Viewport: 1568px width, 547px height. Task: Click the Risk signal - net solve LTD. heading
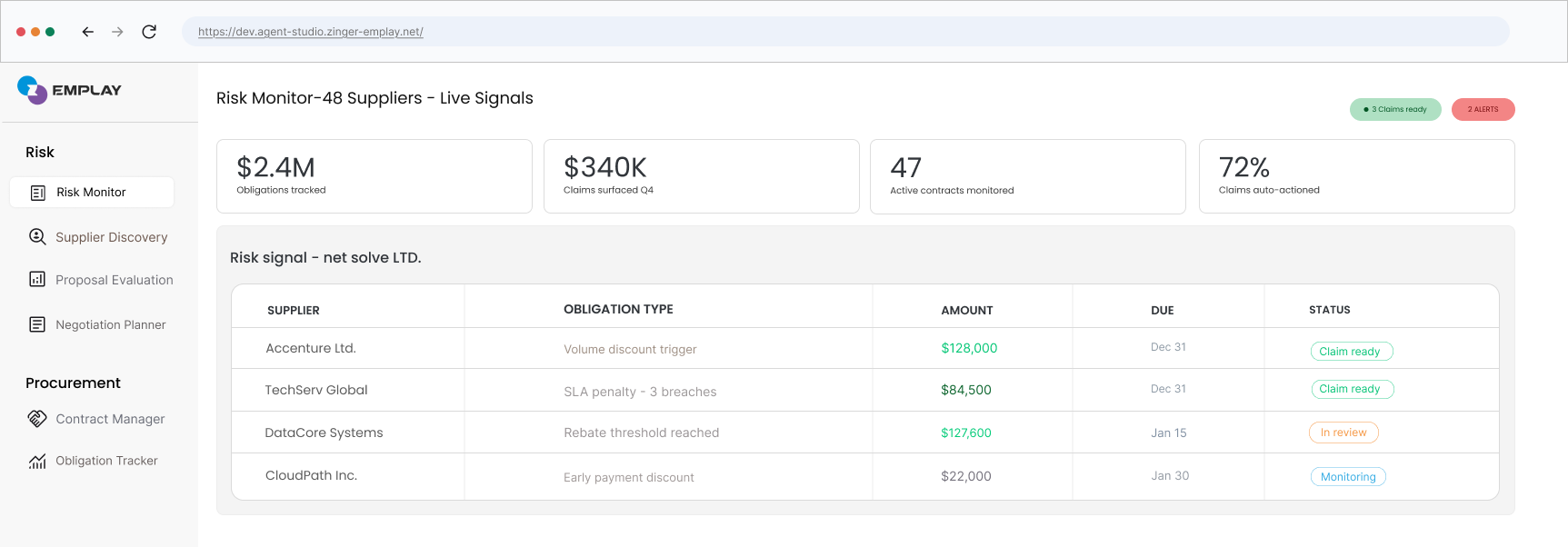pyautogui.click(x=325, y=258)
